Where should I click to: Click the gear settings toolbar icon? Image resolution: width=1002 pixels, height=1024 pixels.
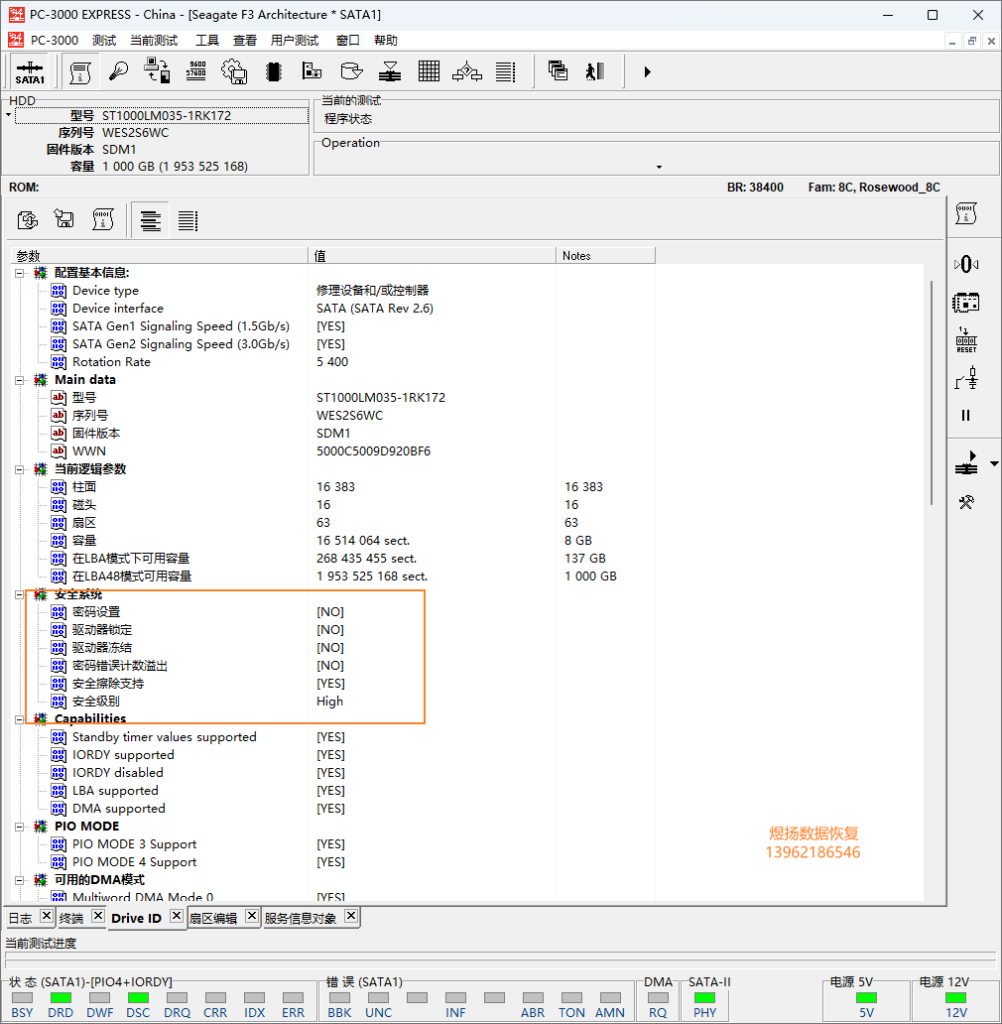pyautogui.click(x=234, y=71)
